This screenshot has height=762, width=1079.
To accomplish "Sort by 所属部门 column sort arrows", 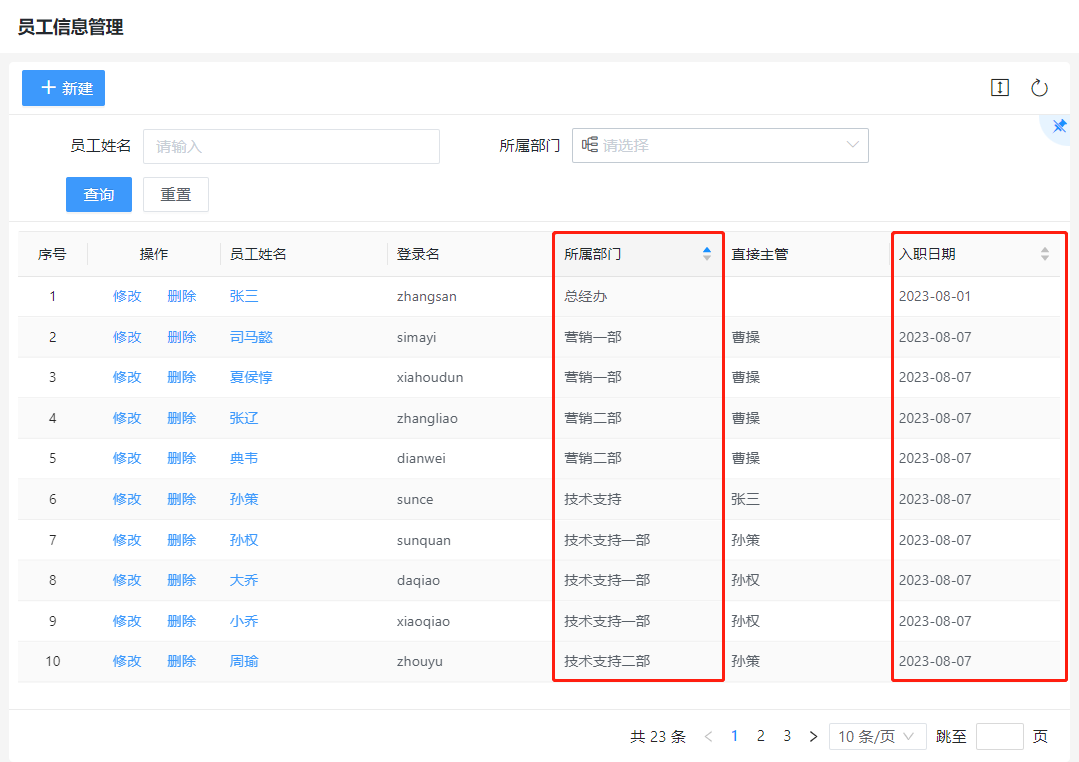I will 707,254.
